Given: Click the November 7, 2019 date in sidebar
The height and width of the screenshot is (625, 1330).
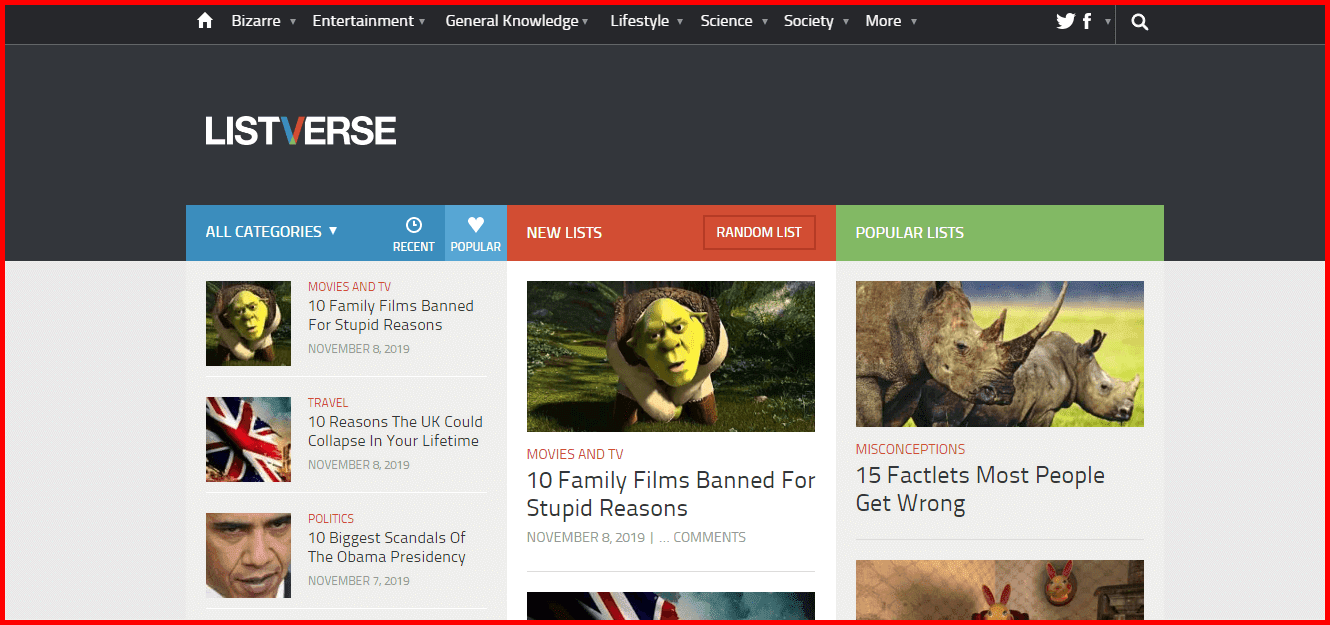Looking at the screenshot, I should (359, 581).
